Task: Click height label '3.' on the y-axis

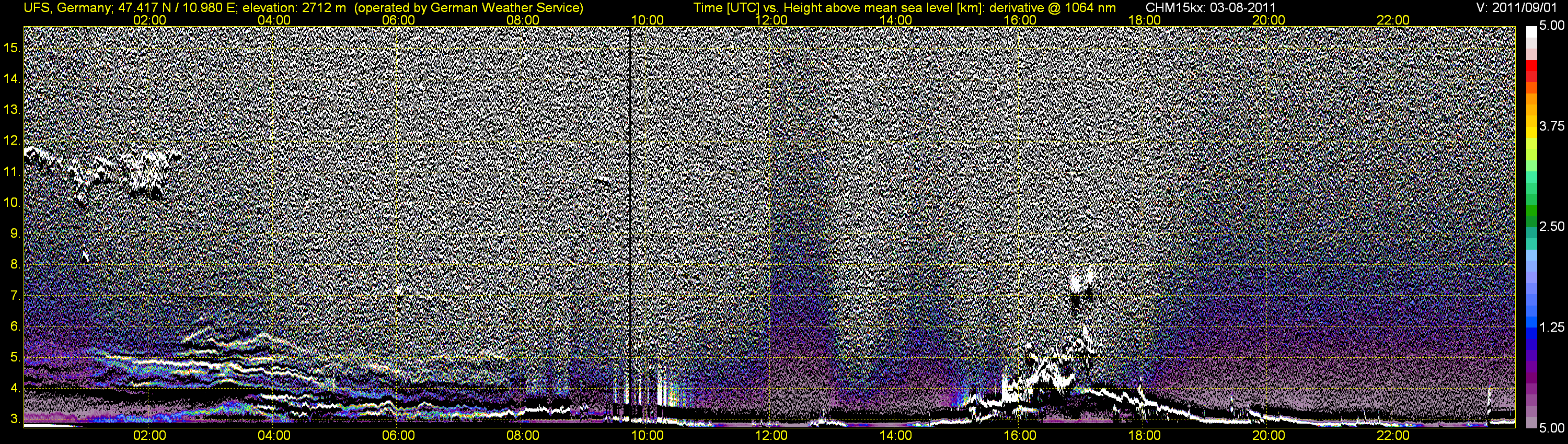Action: [15, 419]
